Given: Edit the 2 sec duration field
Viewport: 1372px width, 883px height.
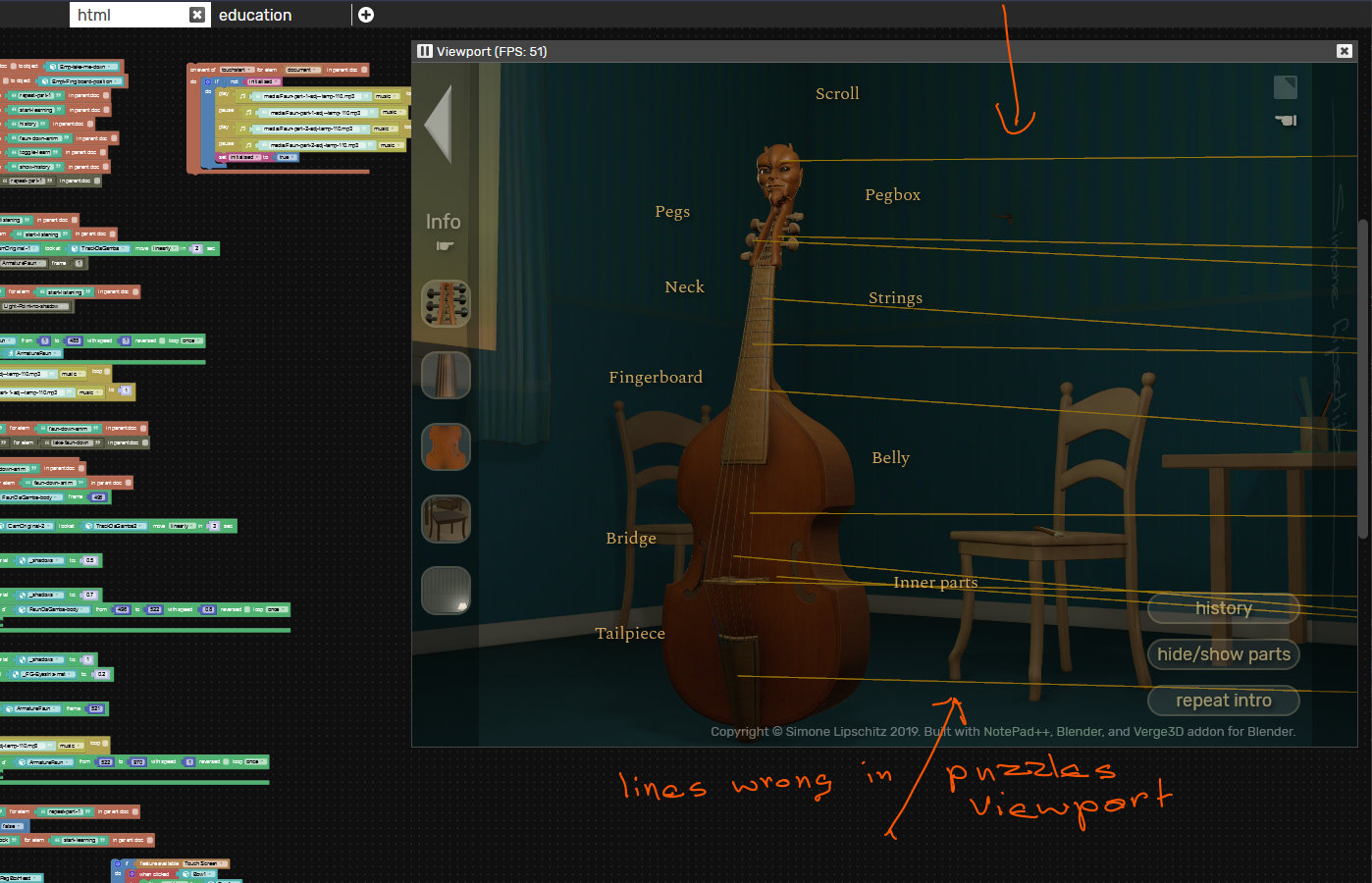Looking at the screenshot, I should click(196, 248).
